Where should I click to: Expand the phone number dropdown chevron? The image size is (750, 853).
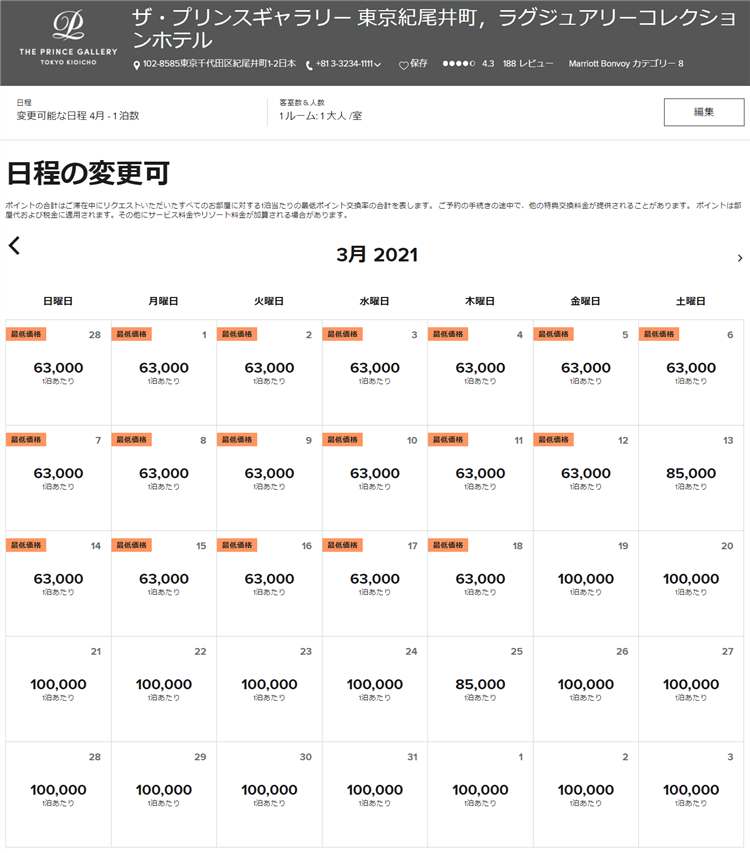click(x=378, y=65)
